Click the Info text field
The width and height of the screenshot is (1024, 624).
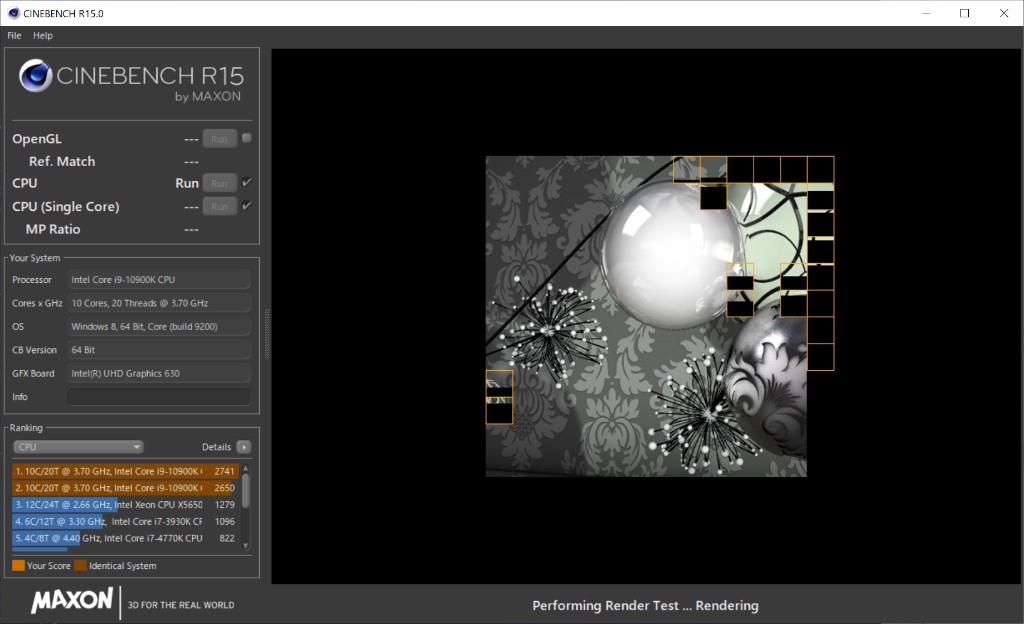click(158, 397)
